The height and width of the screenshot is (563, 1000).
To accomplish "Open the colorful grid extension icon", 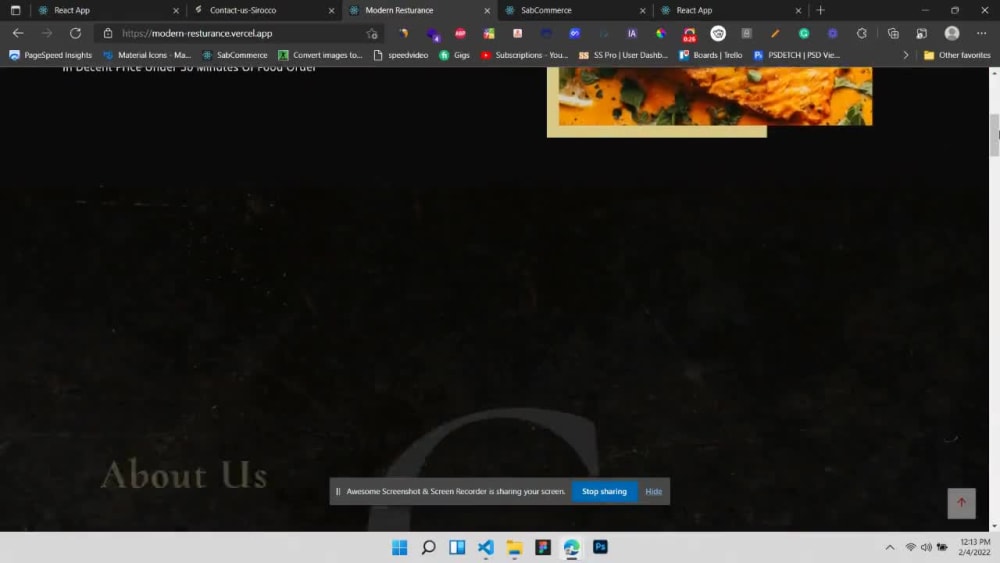I will click(x=489, y=33).
